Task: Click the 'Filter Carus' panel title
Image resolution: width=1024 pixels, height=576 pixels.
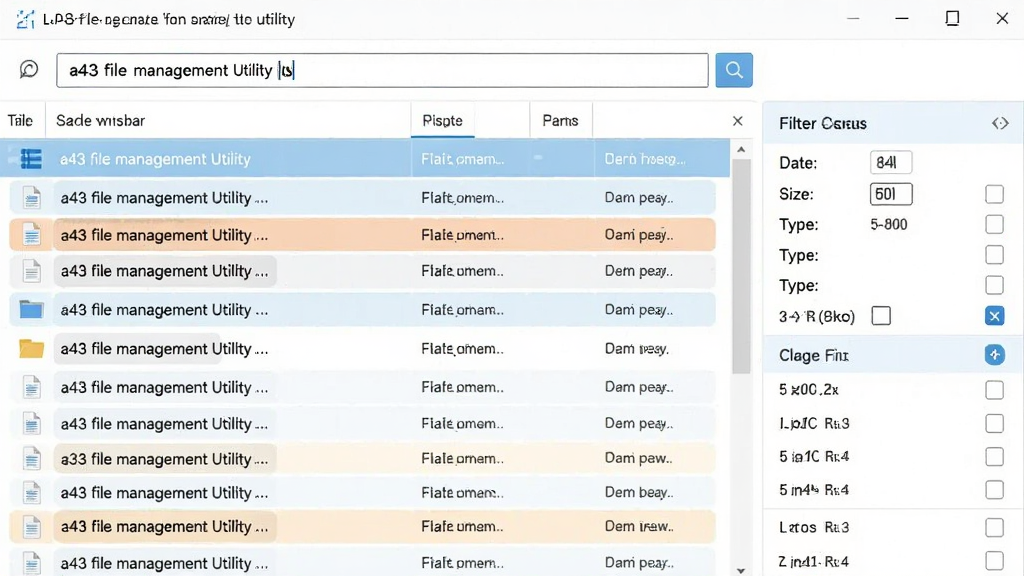Action: click(x=822, y=123)
